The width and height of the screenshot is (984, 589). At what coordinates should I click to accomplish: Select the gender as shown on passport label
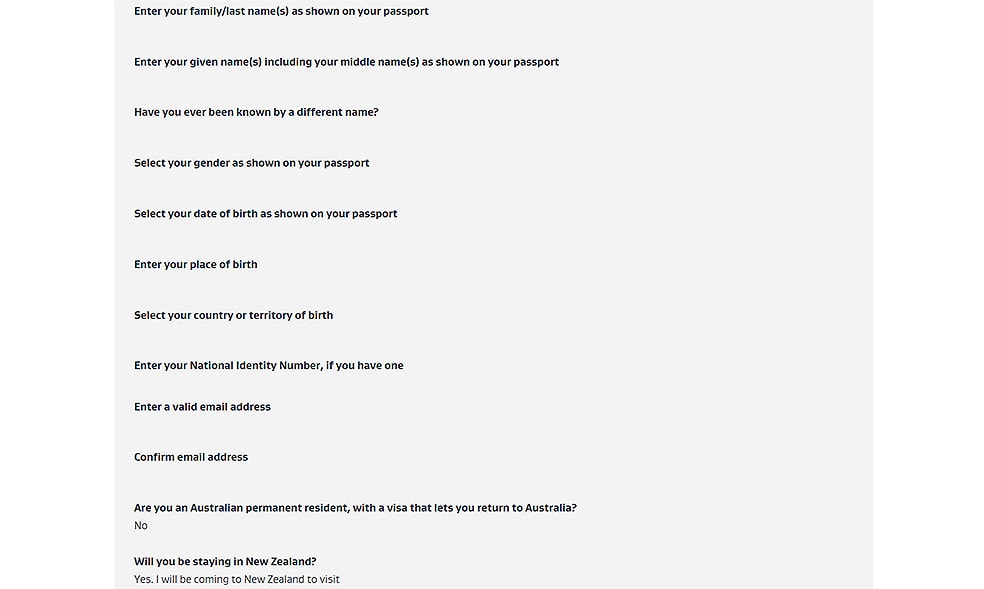click(252, 163)
